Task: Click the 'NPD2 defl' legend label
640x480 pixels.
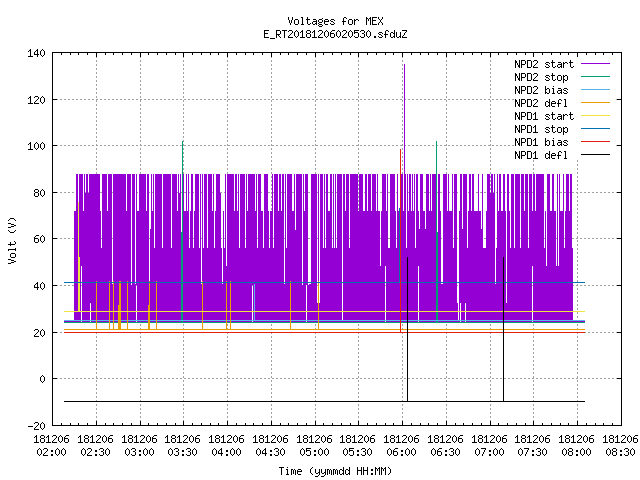Action: 541,103
